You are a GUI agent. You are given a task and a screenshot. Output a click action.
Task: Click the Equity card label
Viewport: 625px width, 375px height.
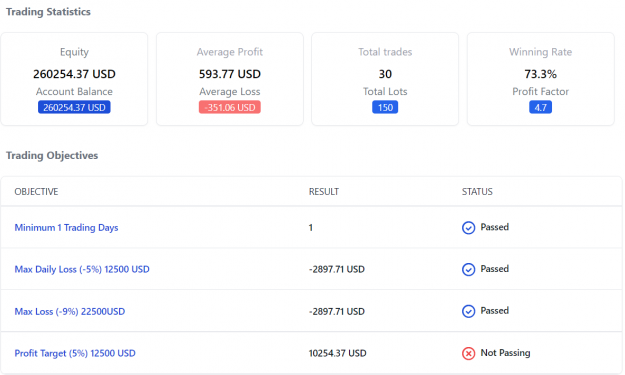click(74, 52)
